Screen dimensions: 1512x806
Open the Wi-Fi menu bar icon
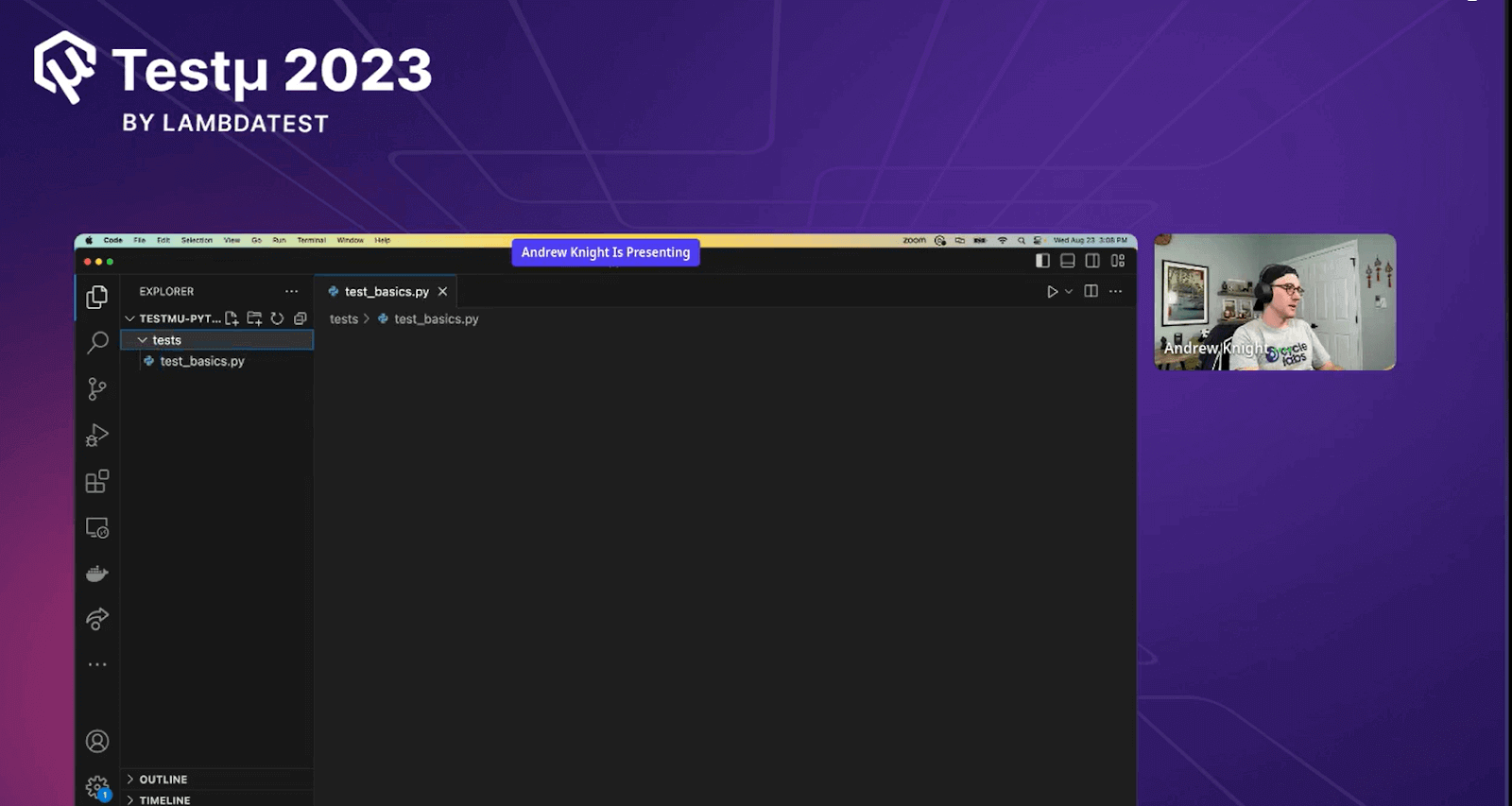[1003, 240]
